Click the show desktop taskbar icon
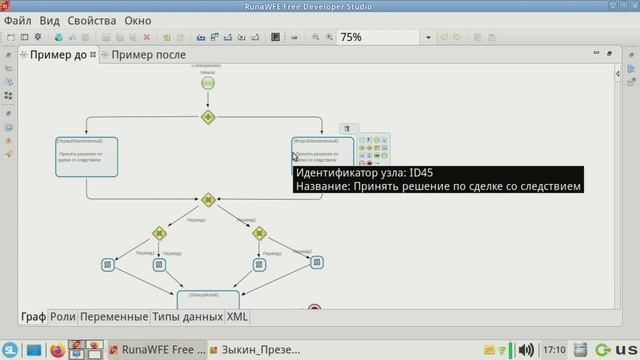Screen dimensions: 640x360 coord(34,350)
